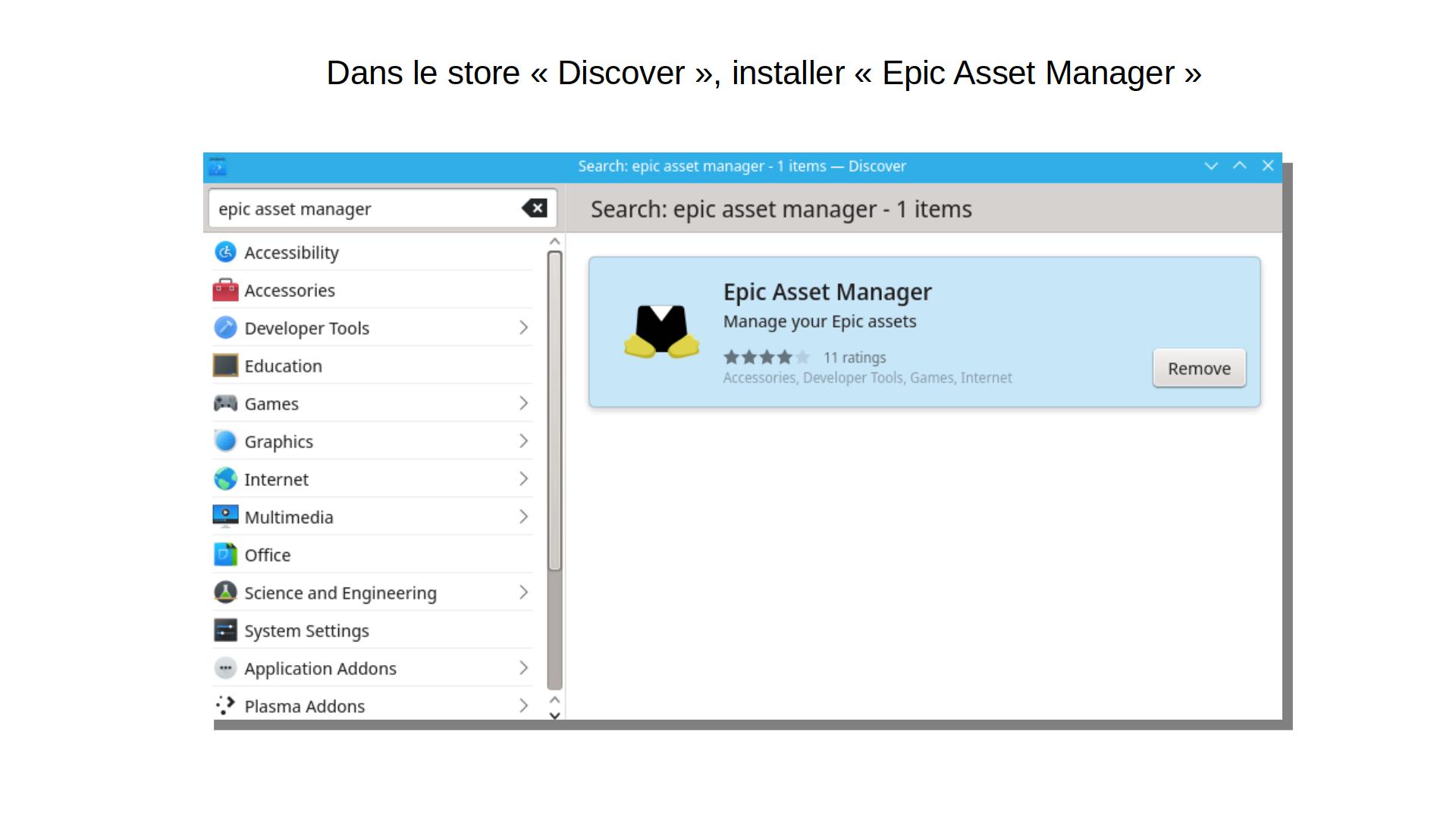Click the category list scrollbar handle
1456x819 pixels.
[554, 409]
